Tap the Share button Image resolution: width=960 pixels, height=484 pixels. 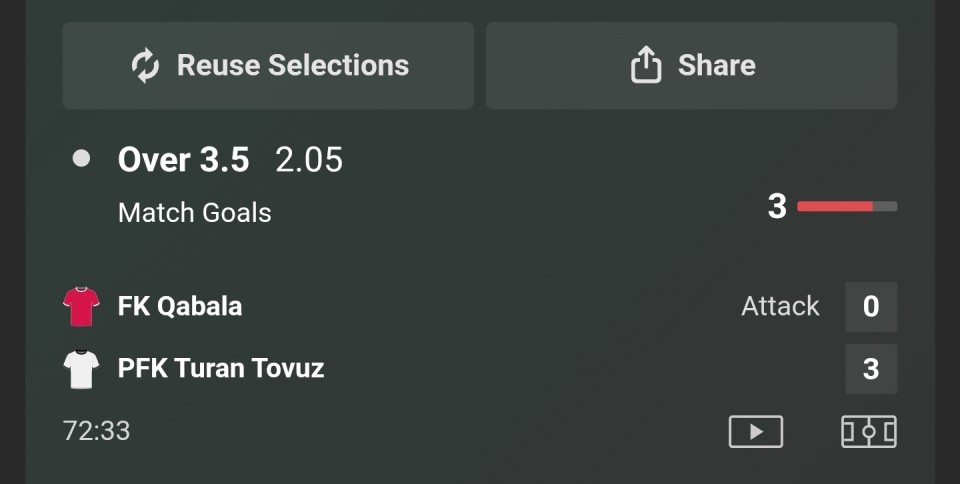click(x=691, y=66)
